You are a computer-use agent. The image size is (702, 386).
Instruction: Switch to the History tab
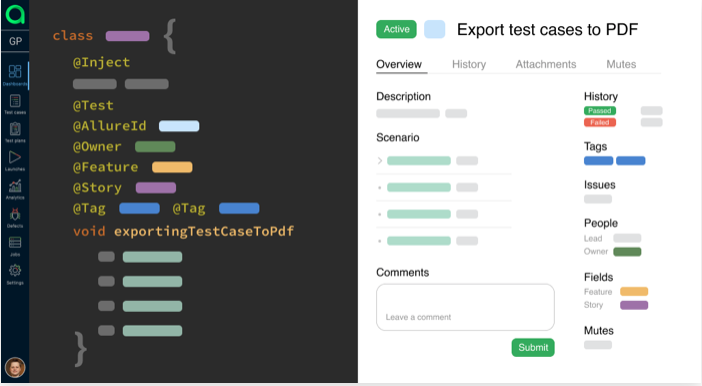[x=469, y=64]
